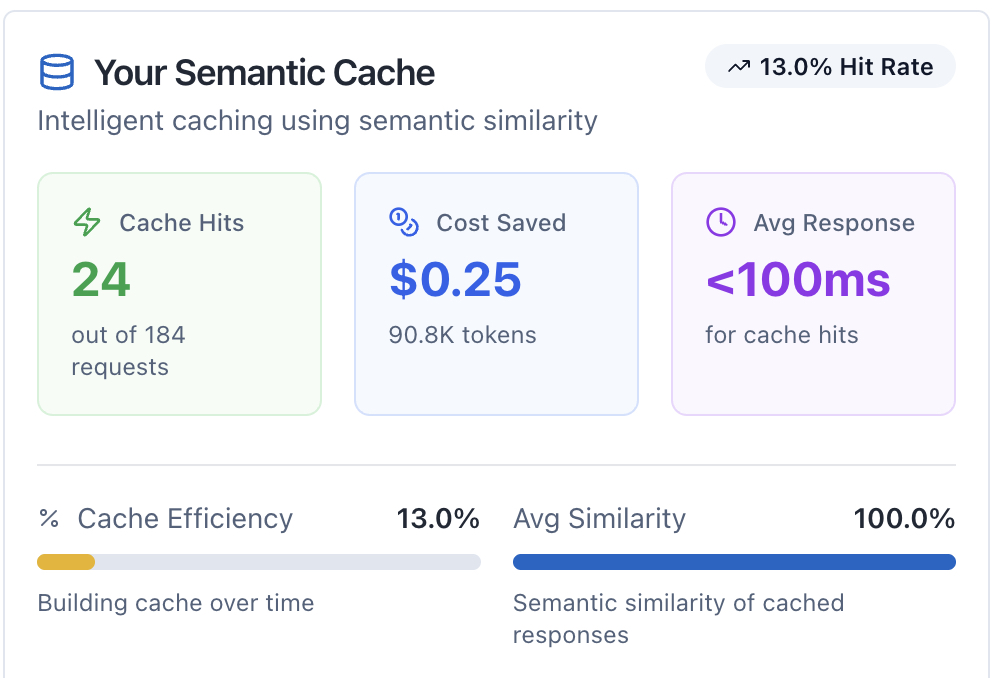The width and height of the screenshot is (996, 678).
Task: Click the 100.0% Avg Similarity value
Action: pyautogui.click(x=904, y=519)
